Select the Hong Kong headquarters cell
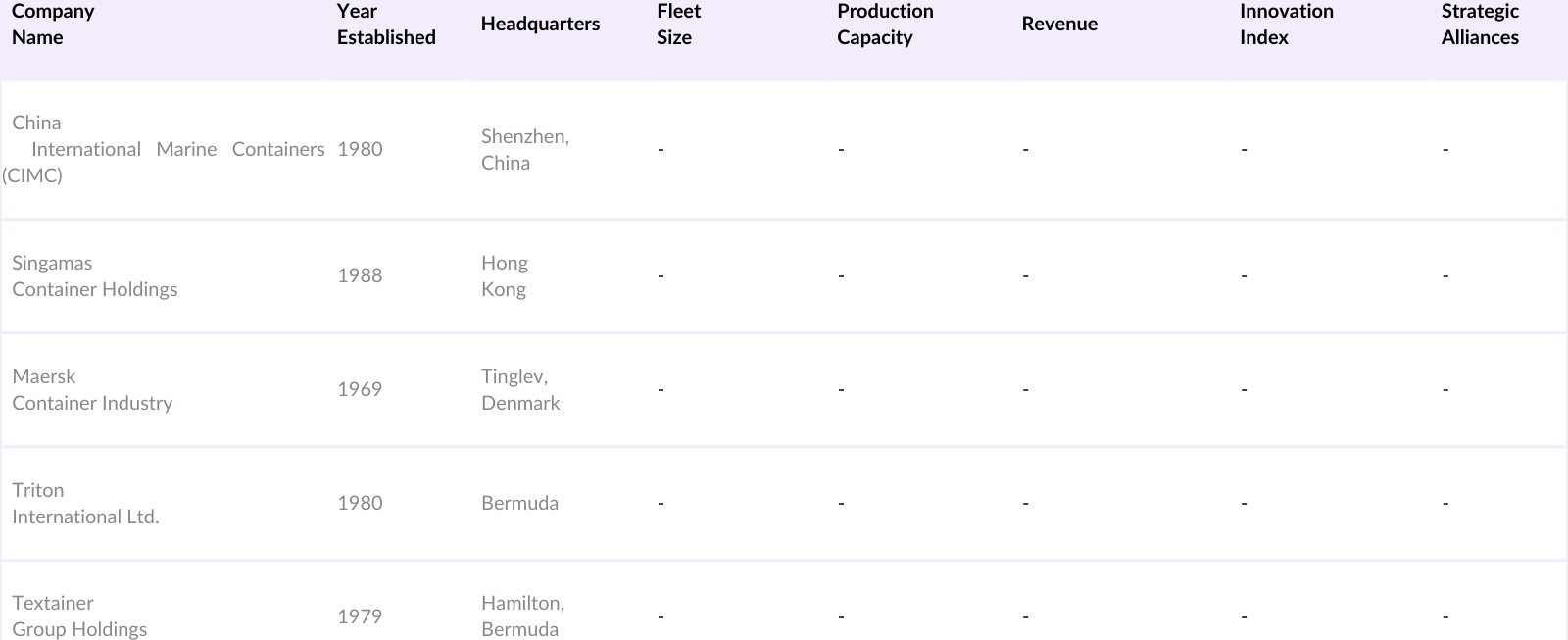This screenshot has height=640, width=1568. 505,276
